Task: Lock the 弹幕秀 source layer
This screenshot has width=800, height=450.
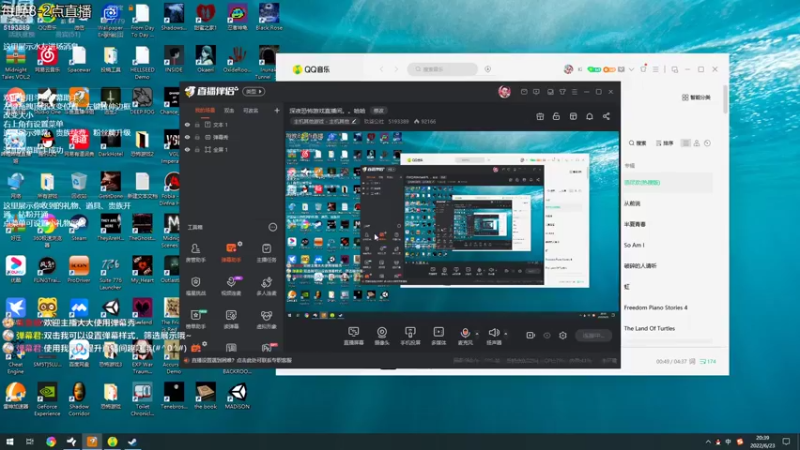Action: pyautogui.click(x=197, y=137)
